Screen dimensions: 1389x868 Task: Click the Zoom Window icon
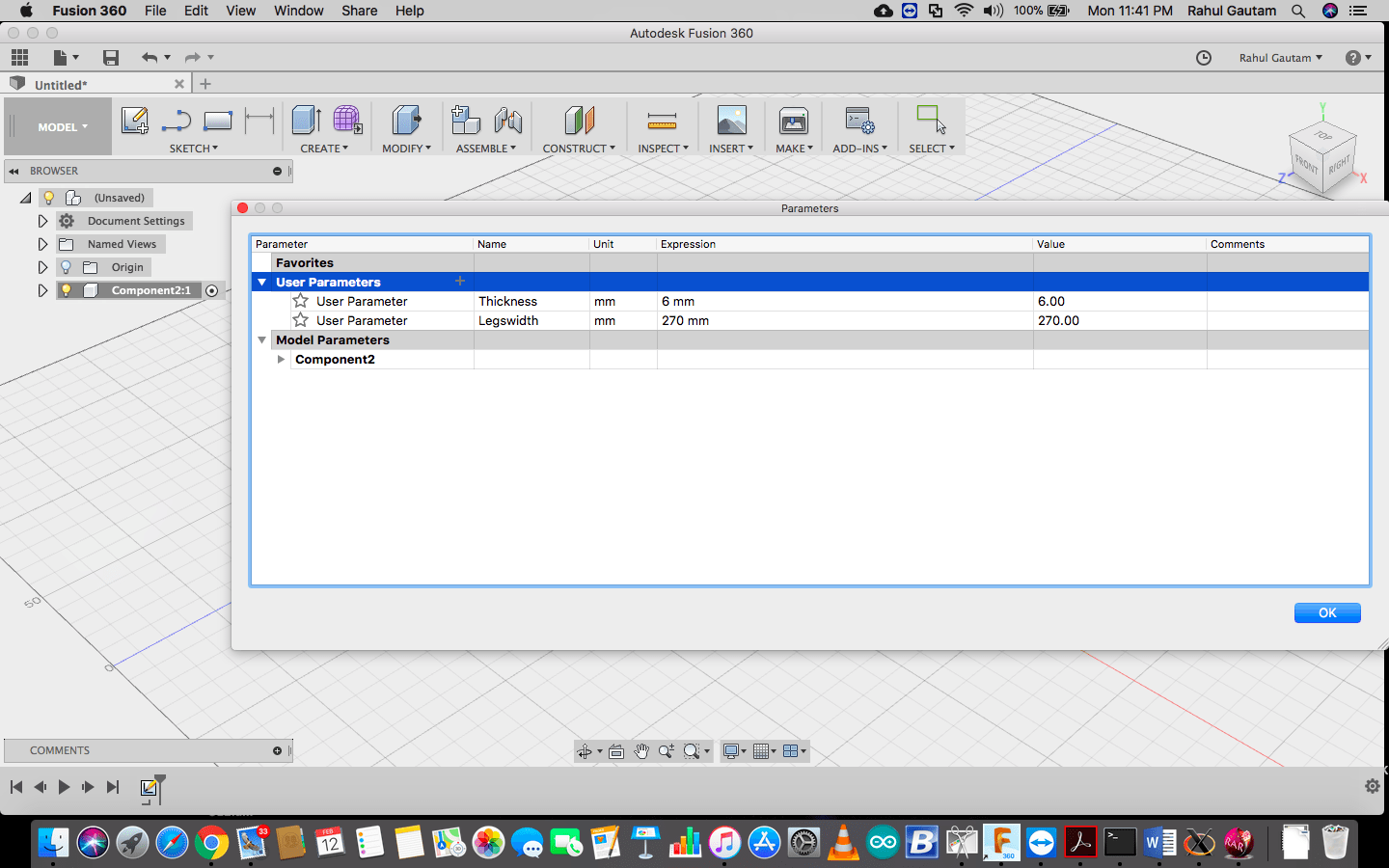pyautogui.click(x=691, y=751)
